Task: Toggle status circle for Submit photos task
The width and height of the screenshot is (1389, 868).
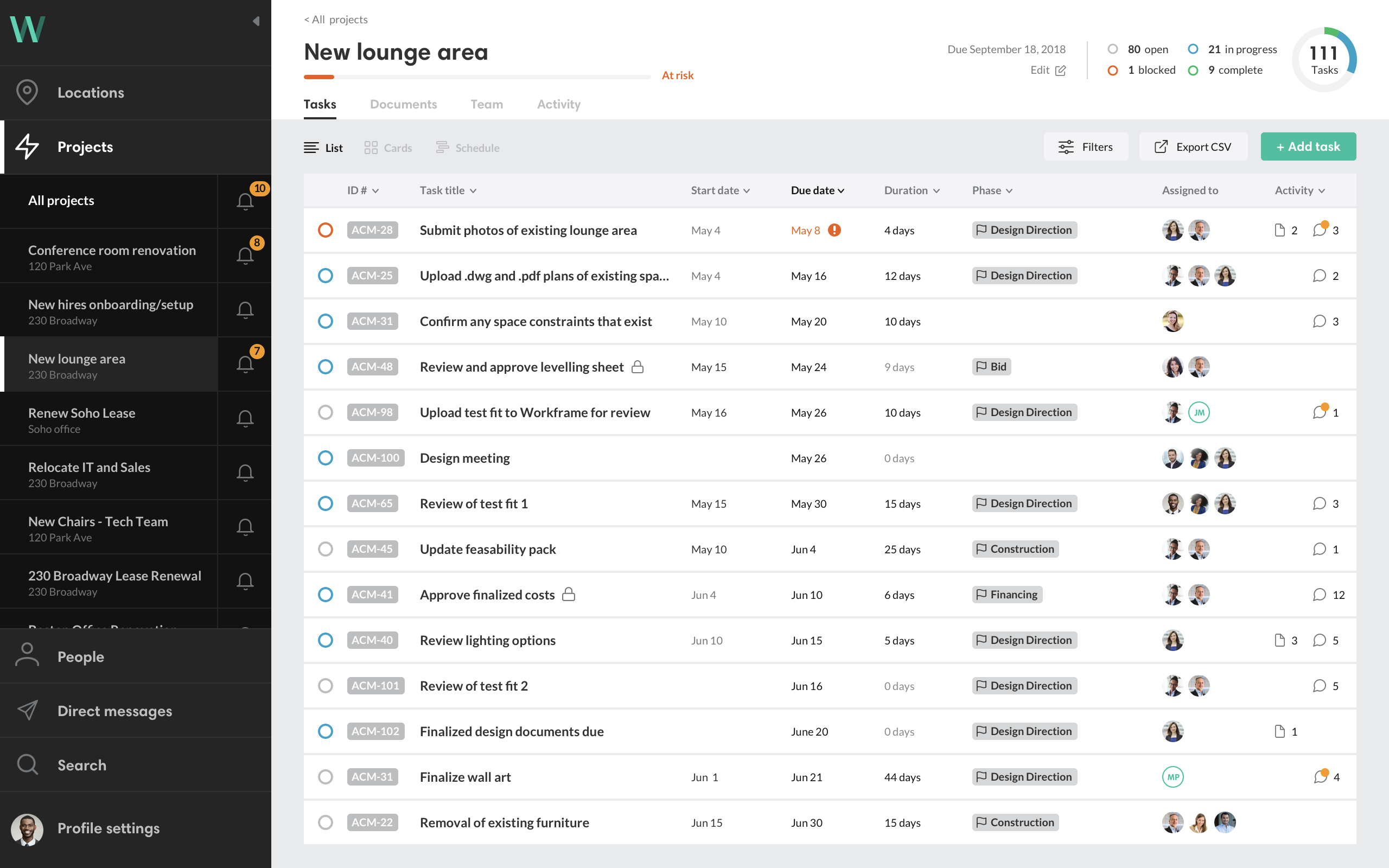Action: pyautogui.click(x=326, y=230)
